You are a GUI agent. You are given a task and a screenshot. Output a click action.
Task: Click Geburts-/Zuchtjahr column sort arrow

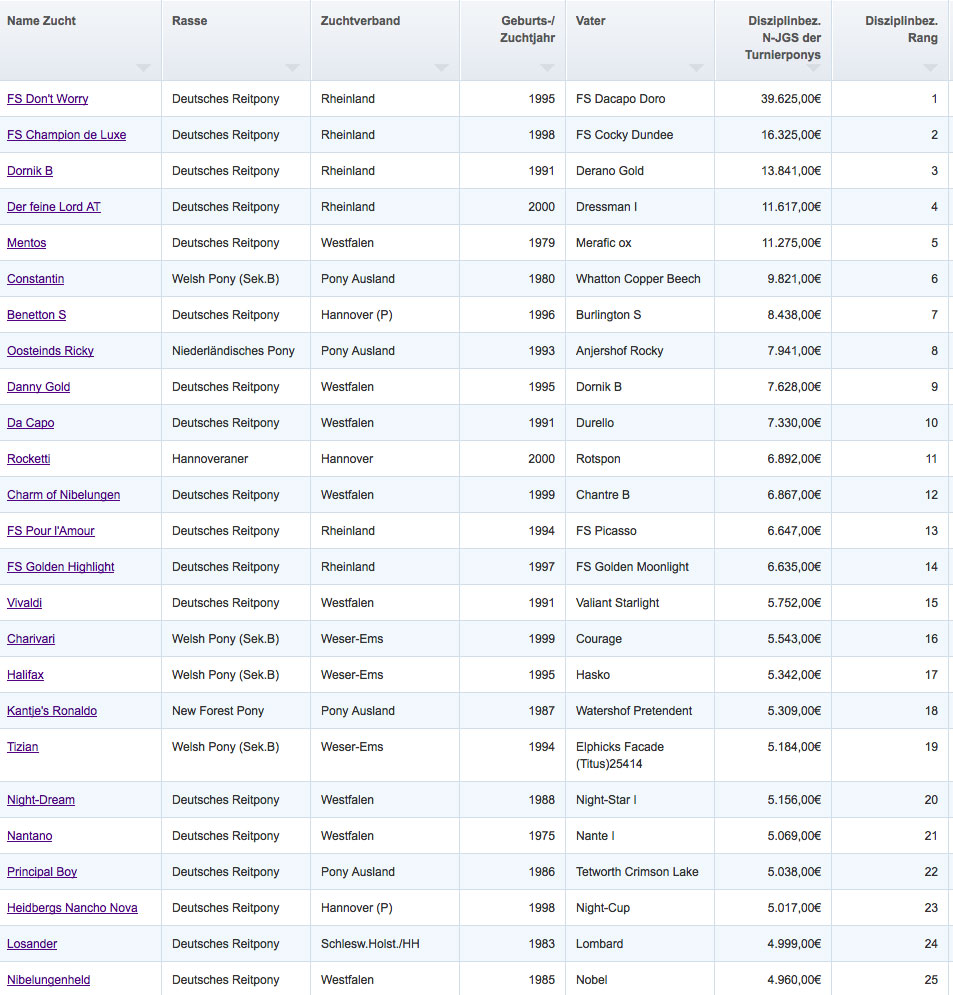pos(548,68)
